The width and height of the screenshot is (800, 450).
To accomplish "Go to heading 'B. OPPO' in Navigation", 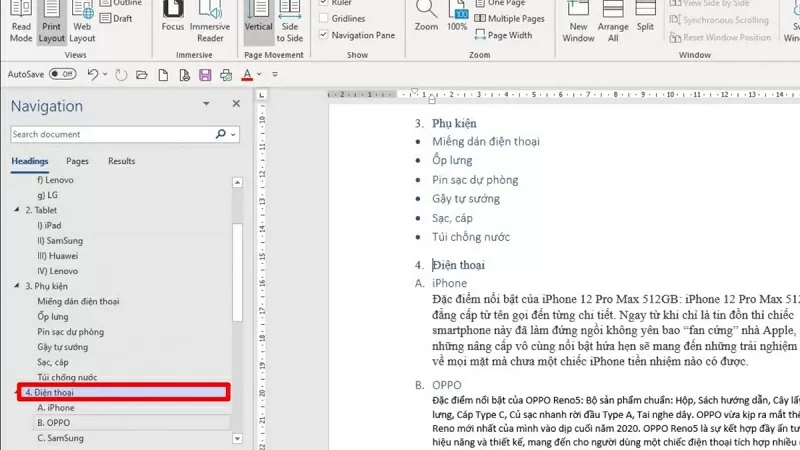I will (54, 423).
